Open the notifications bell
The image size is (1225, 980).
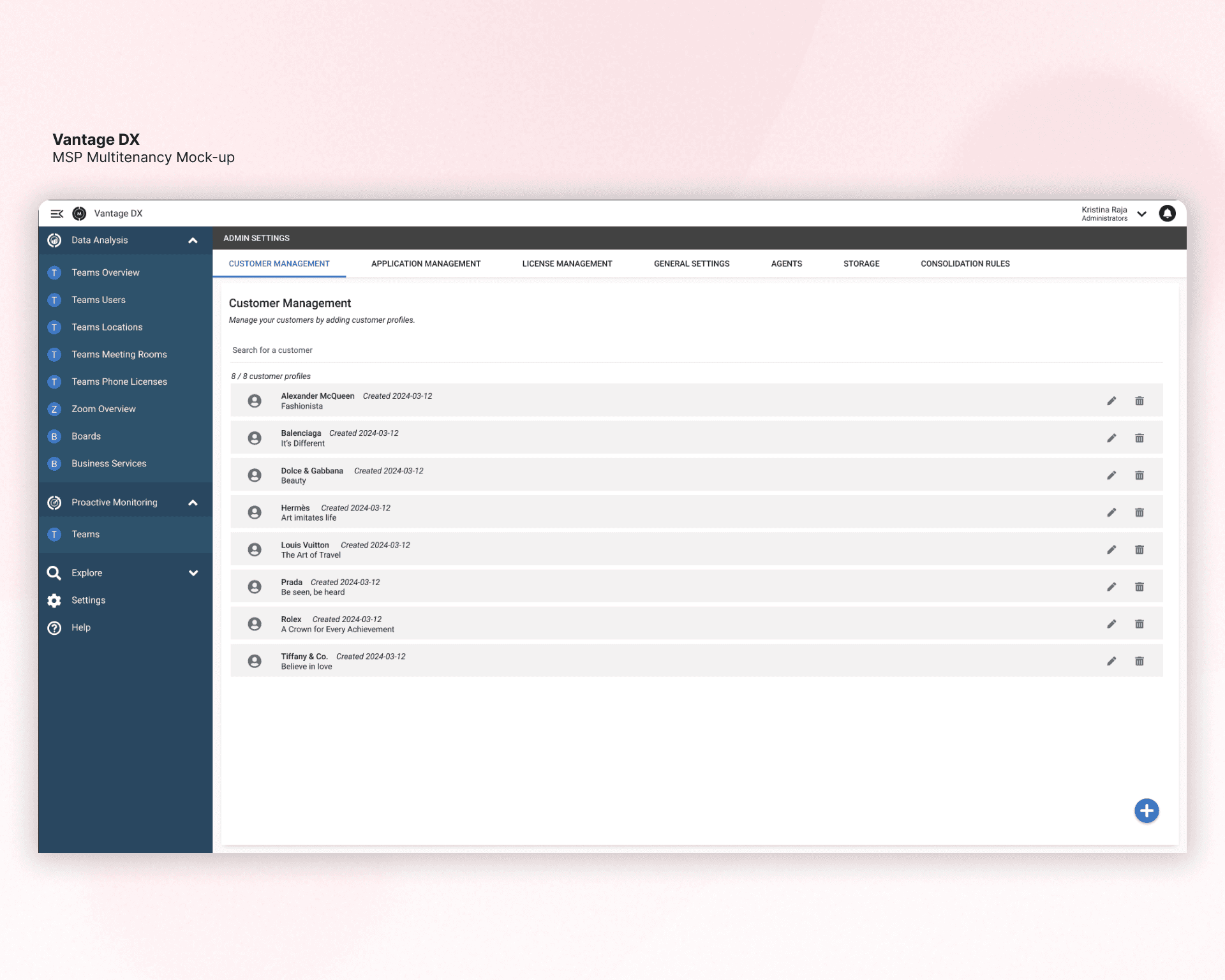(x=1167, y=214)
